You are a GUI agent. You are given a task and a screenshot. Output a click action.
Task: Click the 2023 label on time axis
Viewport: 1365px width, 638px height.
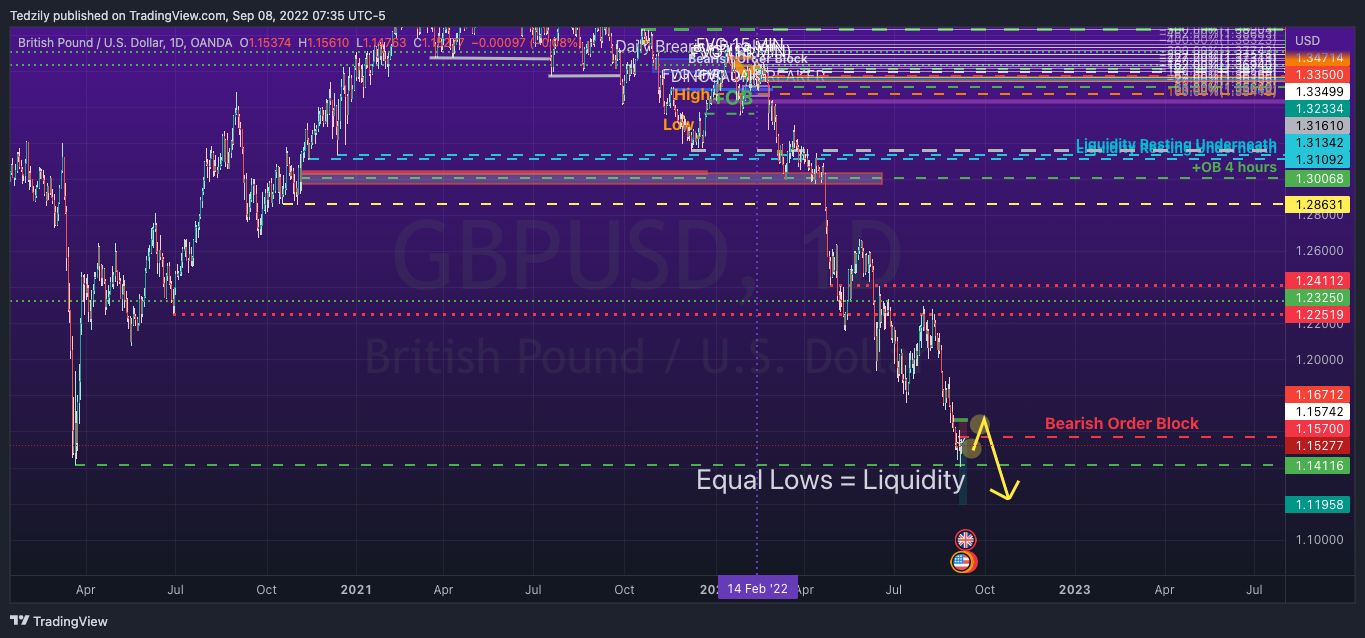tap(1074, 589)
